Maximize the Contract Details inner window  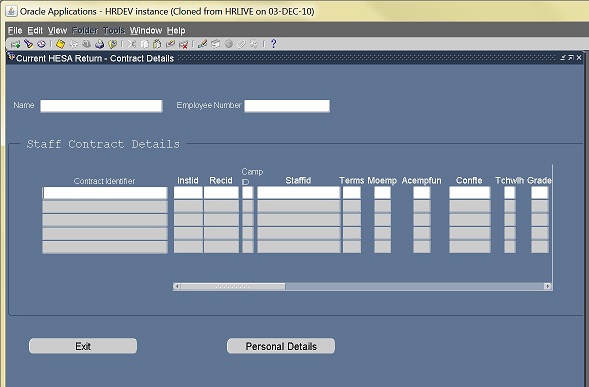pyautogui.click(x=571, y=58)
